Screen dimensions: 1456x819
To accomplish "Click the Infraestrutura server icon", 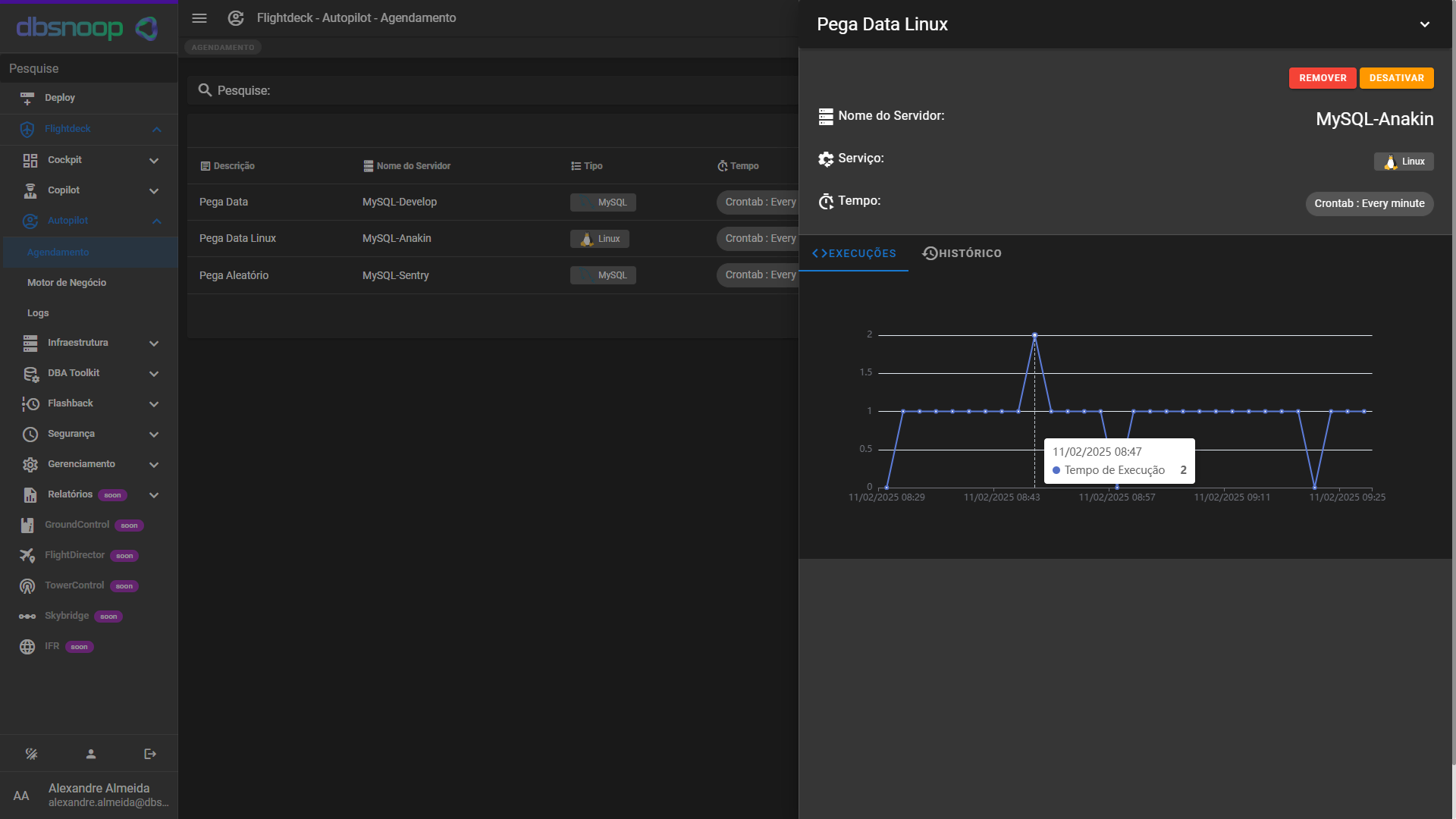I will point(30,343).
